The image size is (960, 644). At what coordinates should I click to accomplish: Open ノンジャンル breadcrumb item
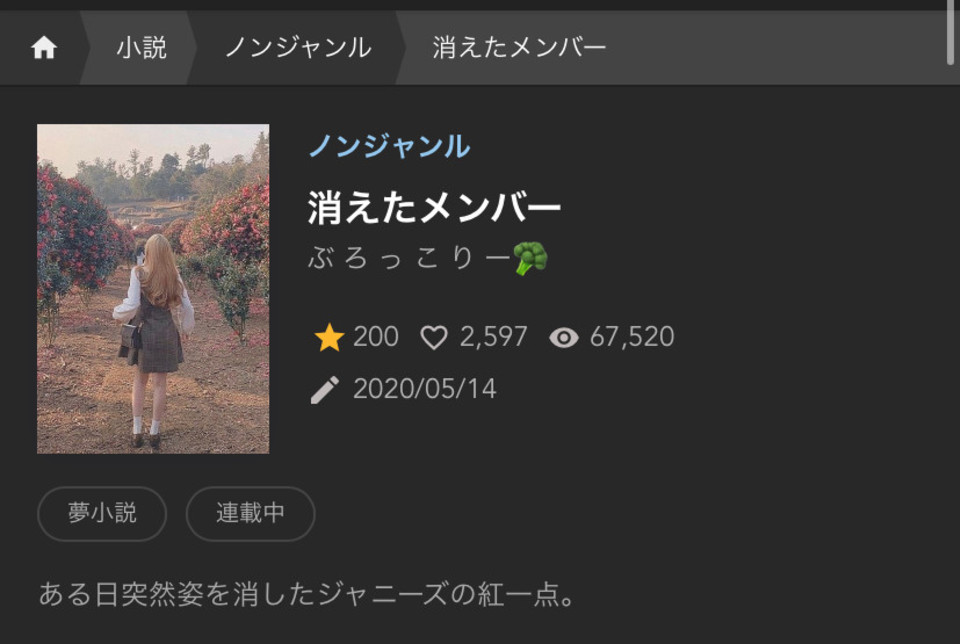coord(299,48)
